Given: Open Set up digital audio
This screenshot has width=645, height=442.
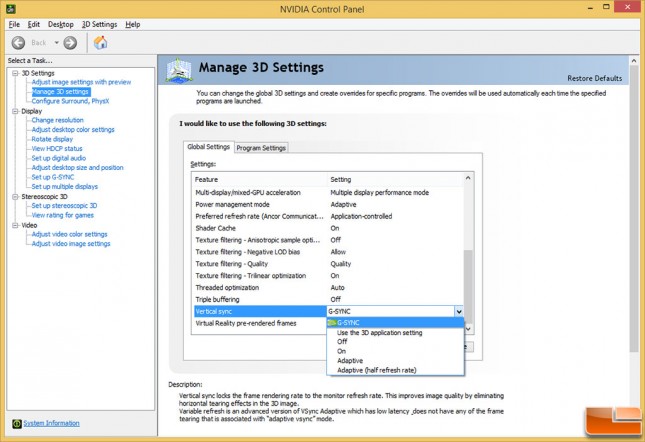Looking at the screenshot, I should click(x=58, y=158).
